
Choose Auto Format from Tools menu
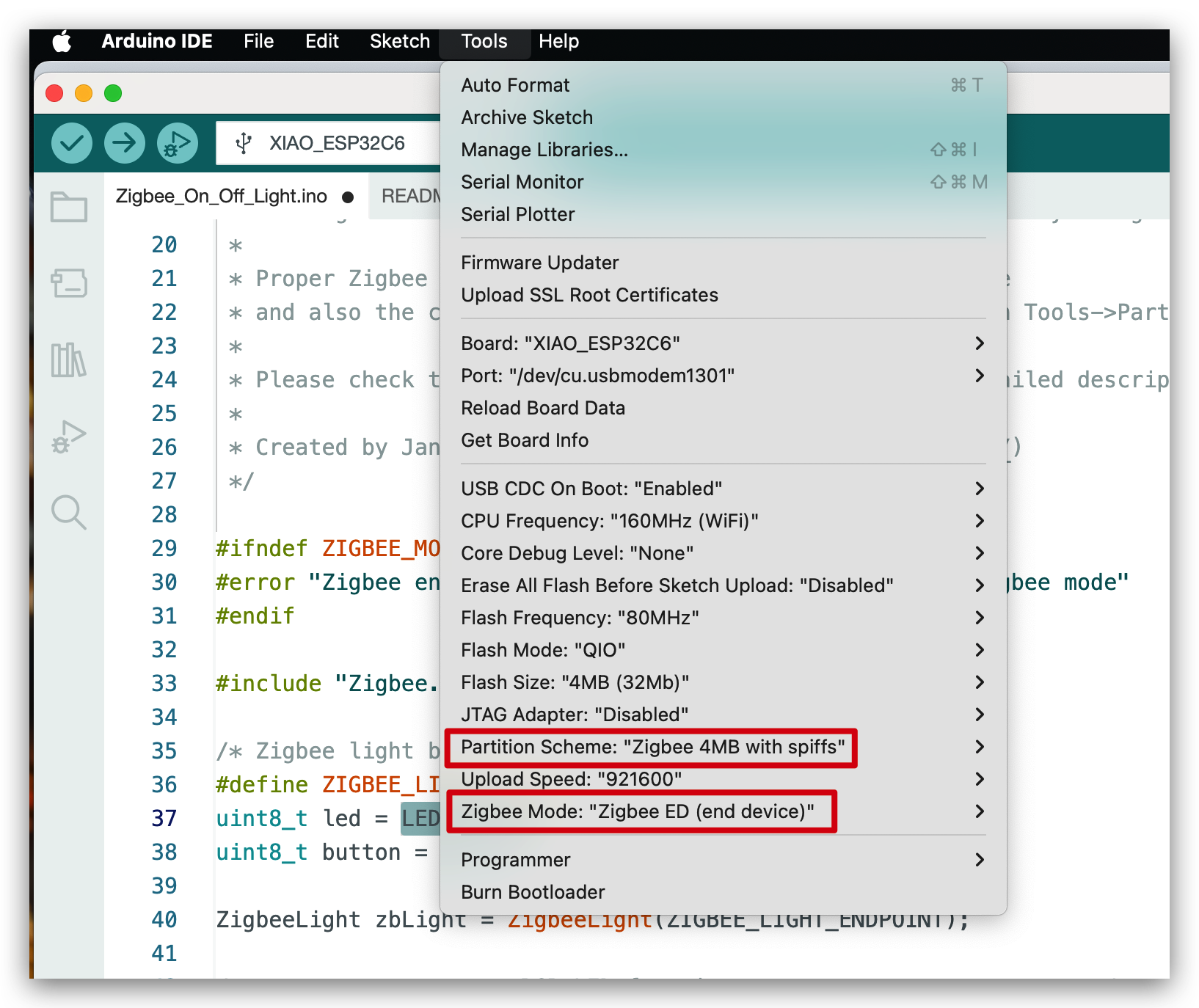724,85
